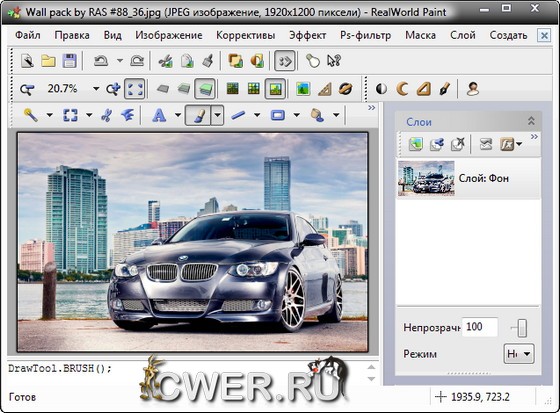Select the line drawing tool

pos(238,115)
